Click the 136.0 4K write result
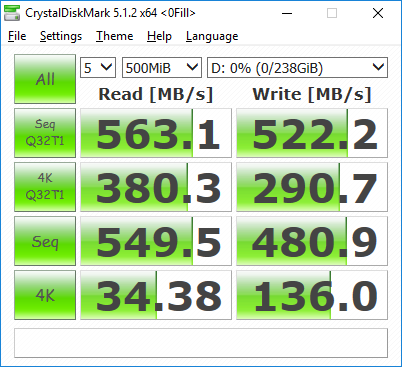The image size is (402, 367). click(312, 295)
